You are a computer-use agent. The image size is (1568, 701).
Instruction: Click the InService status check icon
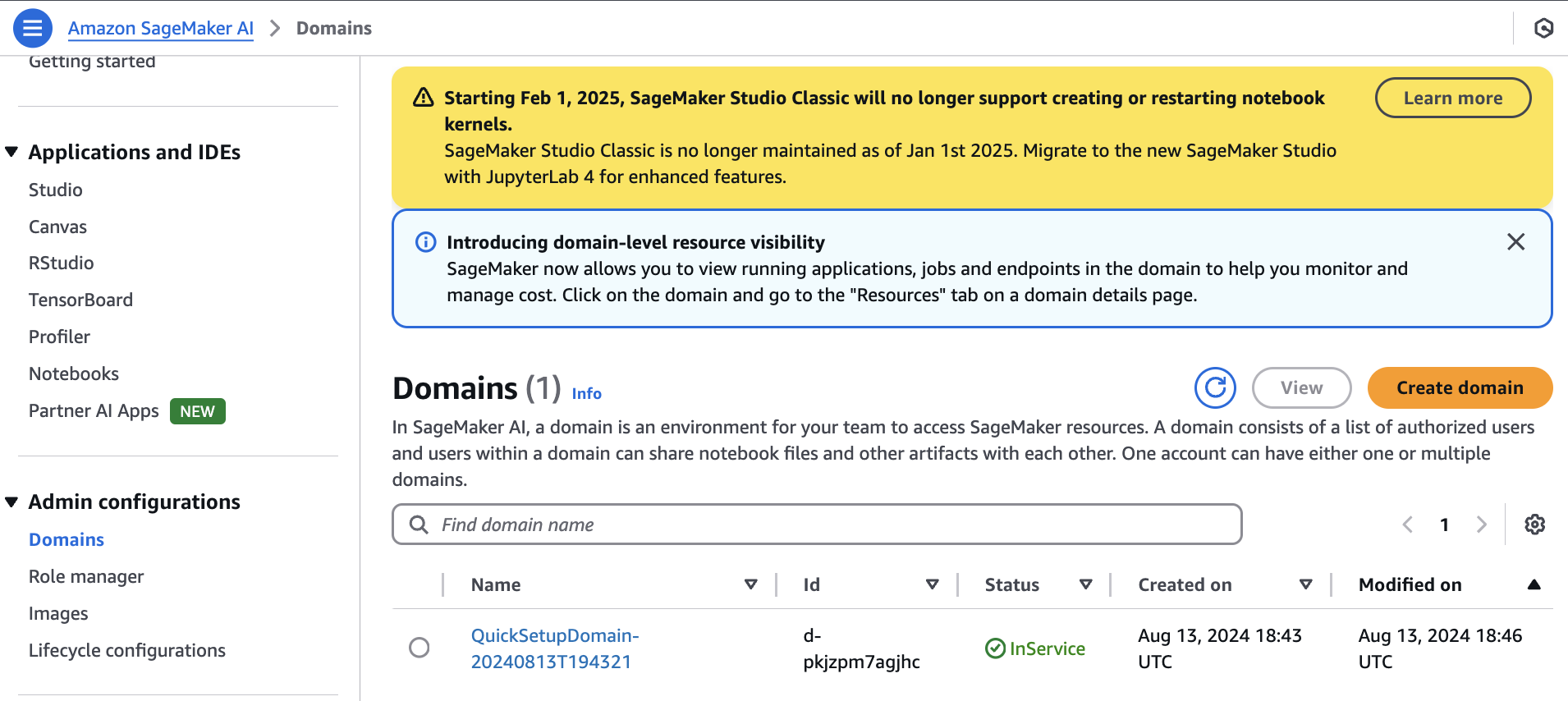tap(995, 648)
